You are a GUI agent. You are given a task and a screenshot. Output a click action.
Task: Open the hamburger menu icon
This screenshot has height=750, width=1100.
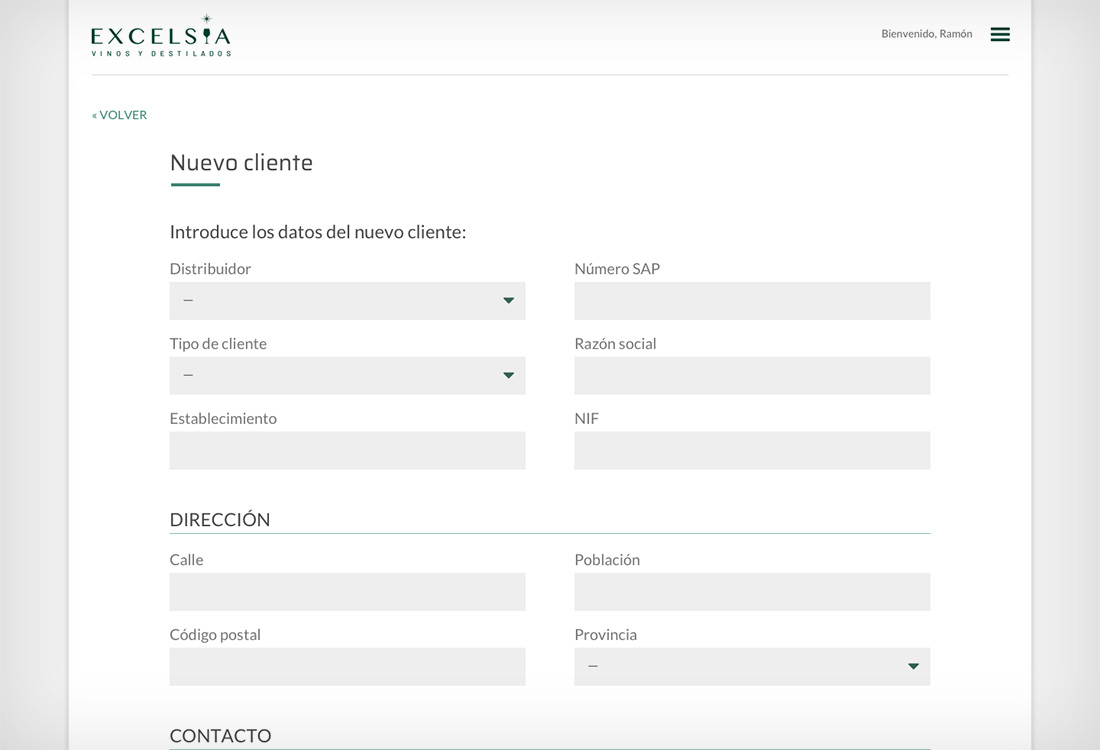click(x=999, y=34)
